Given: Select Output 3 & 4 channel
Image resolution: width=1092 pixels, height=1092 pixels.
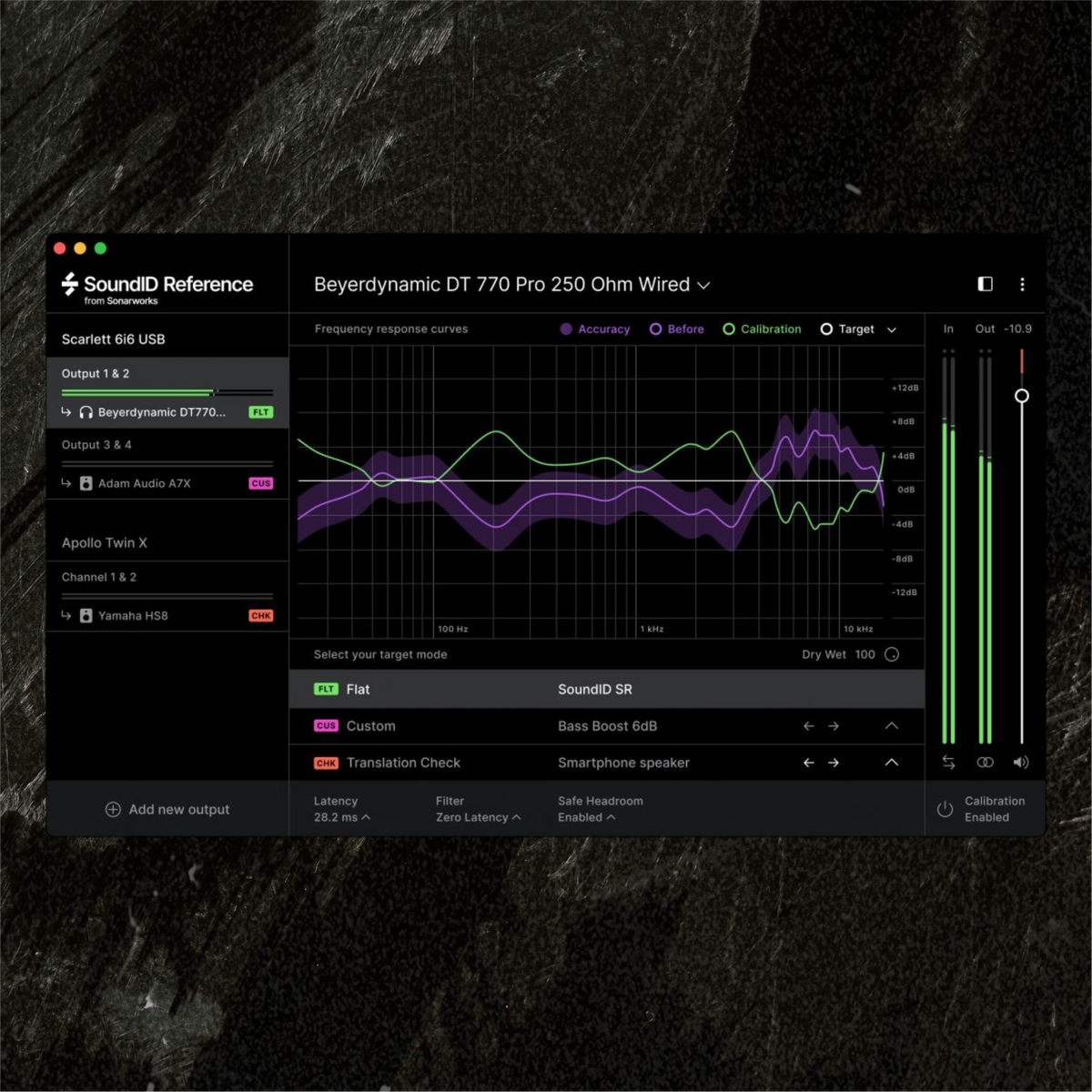Looking at the screenshot, I should pos(96,445).
